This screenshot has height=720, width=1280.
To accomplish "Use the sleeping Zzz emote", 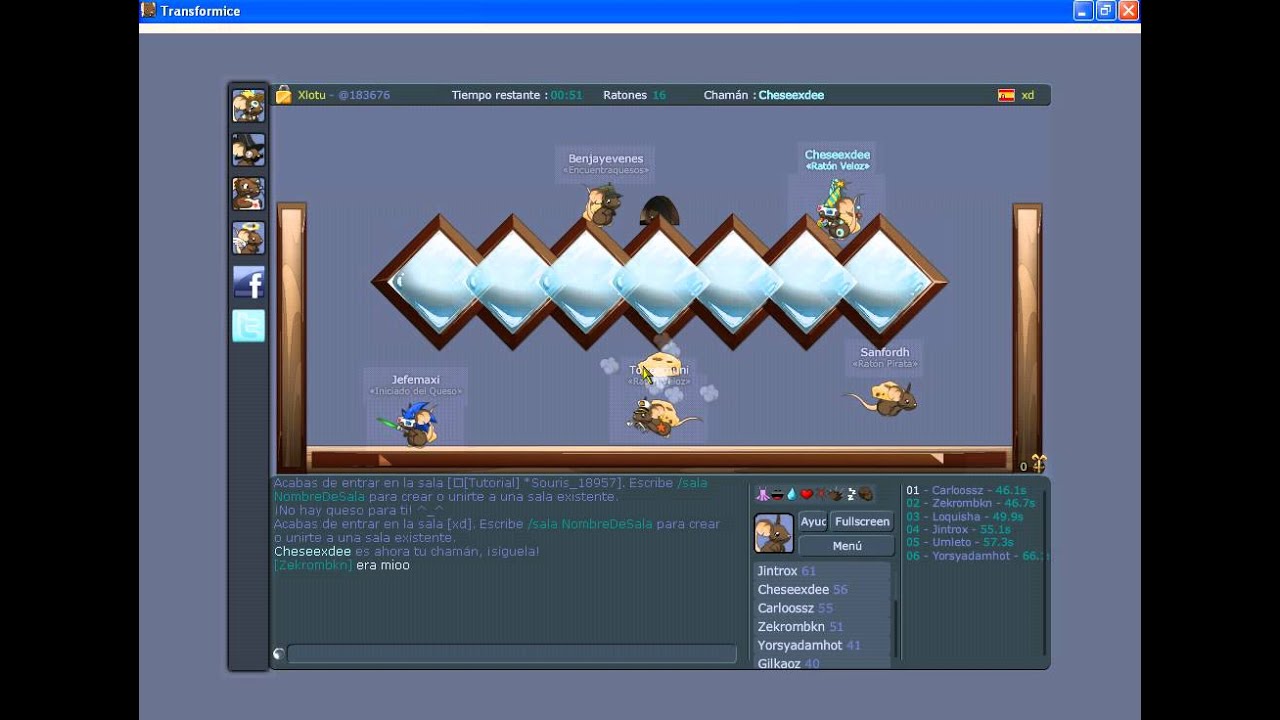I will pos(852,494).
